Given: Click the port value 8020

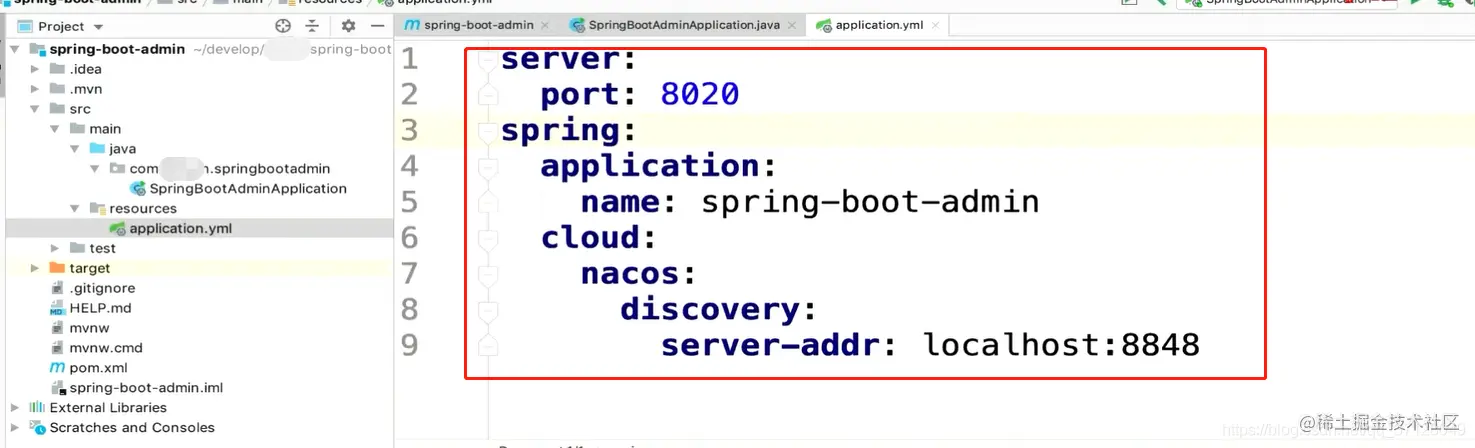Looking at the screenshot, I should click(x=700, y=94).
